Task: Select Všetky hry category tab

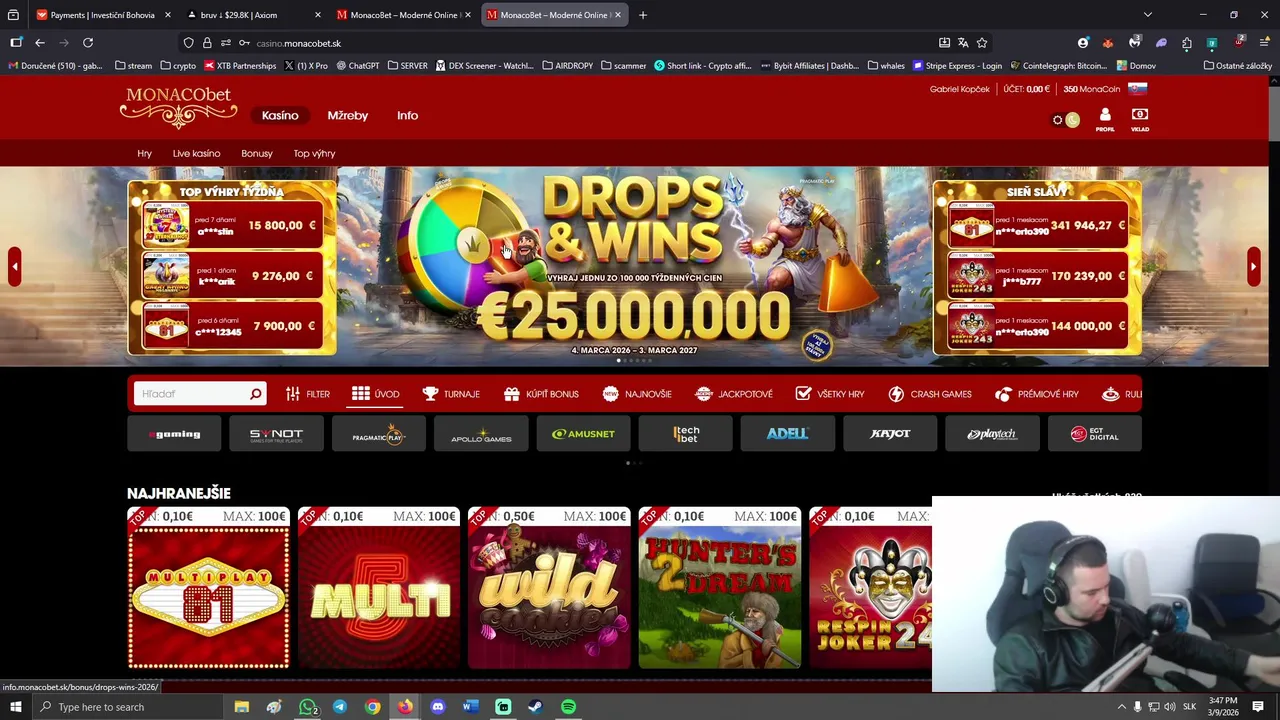Action: 830,394
